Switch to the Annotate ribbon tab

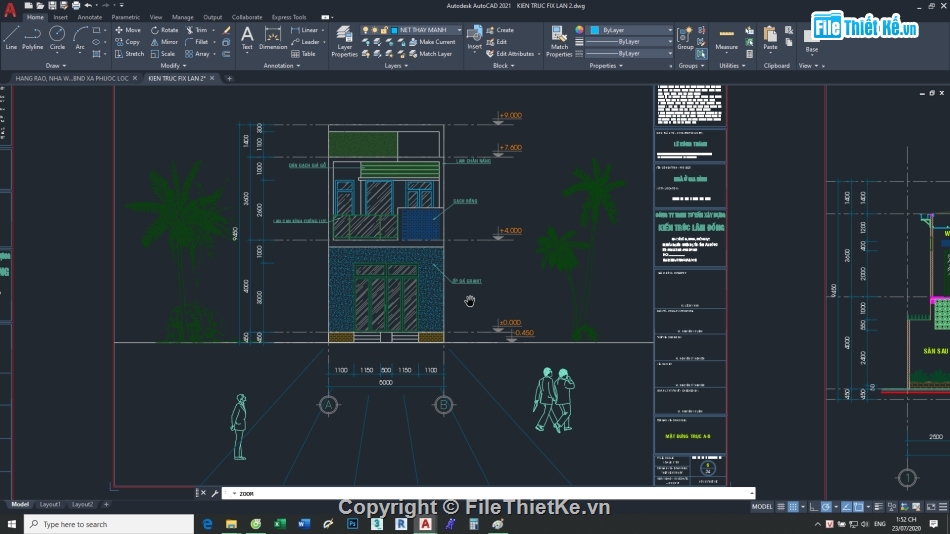90,17
